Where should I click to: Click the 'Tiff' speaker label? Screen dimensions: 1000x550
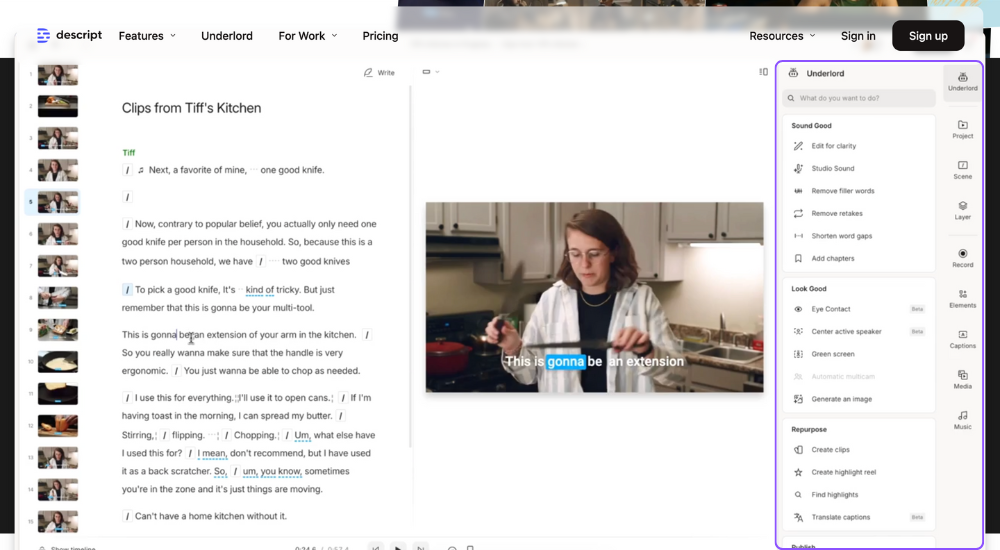pos(128,152)
